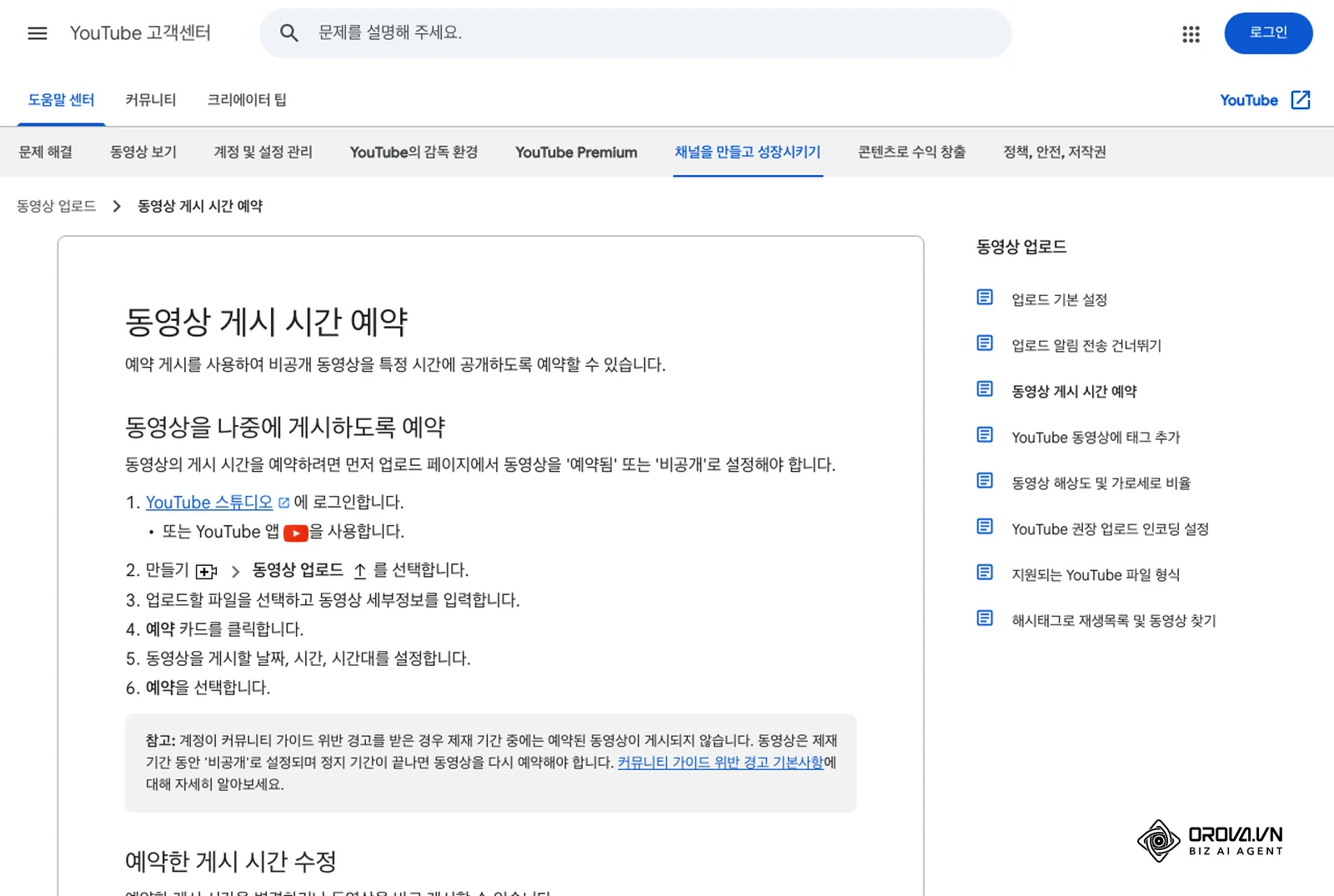Open the 채널을 만들고 성장시키기 menu
1334x896 pixels.
(748, 152)
